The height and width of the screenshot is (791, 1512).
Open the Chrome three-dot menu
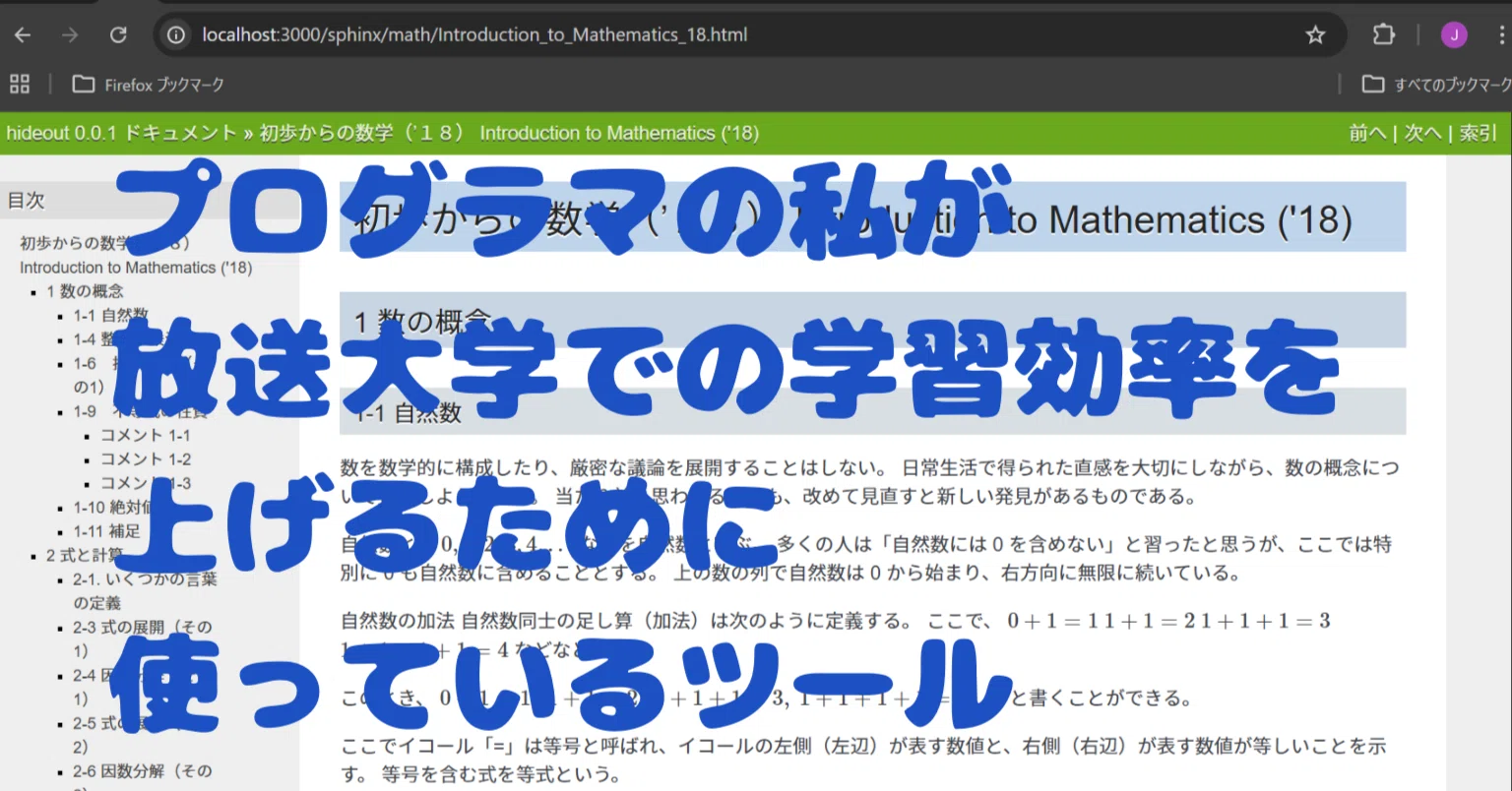pyautogui.click(x=1503, y=35)
